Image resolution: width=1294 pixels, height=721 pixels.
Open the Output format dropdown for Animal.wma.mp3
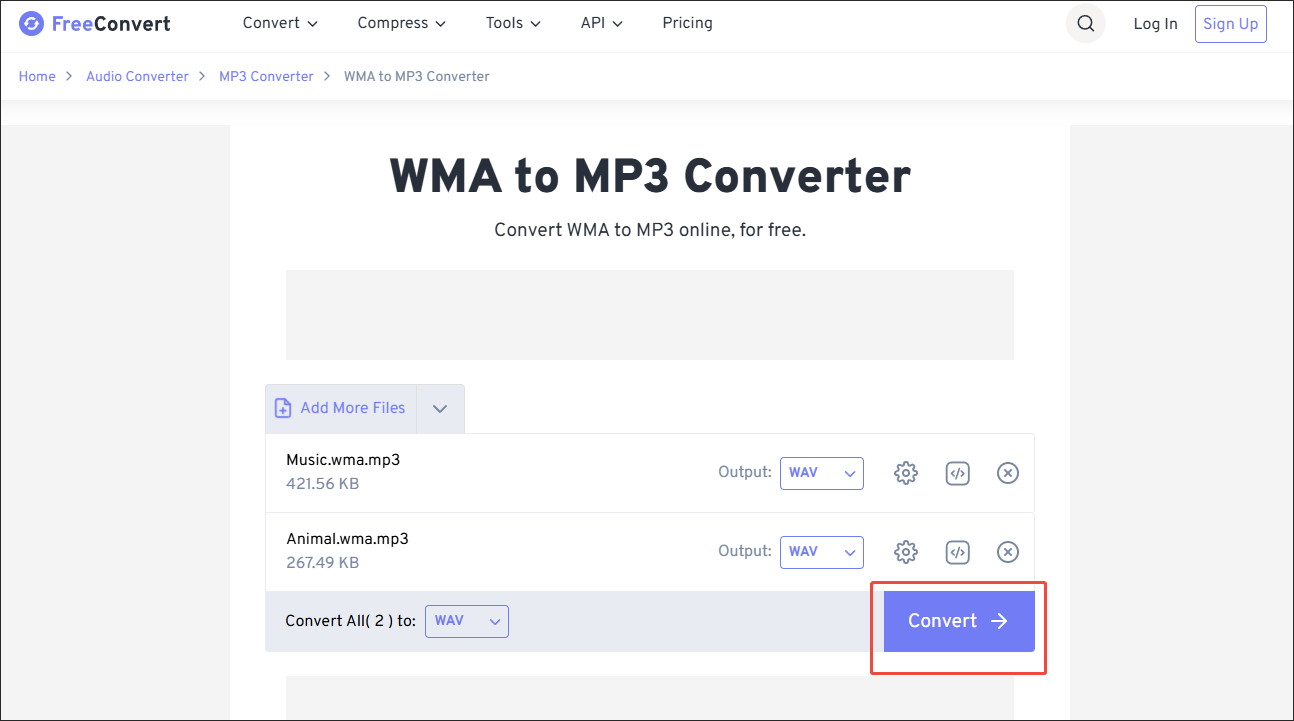click(821, 551)
